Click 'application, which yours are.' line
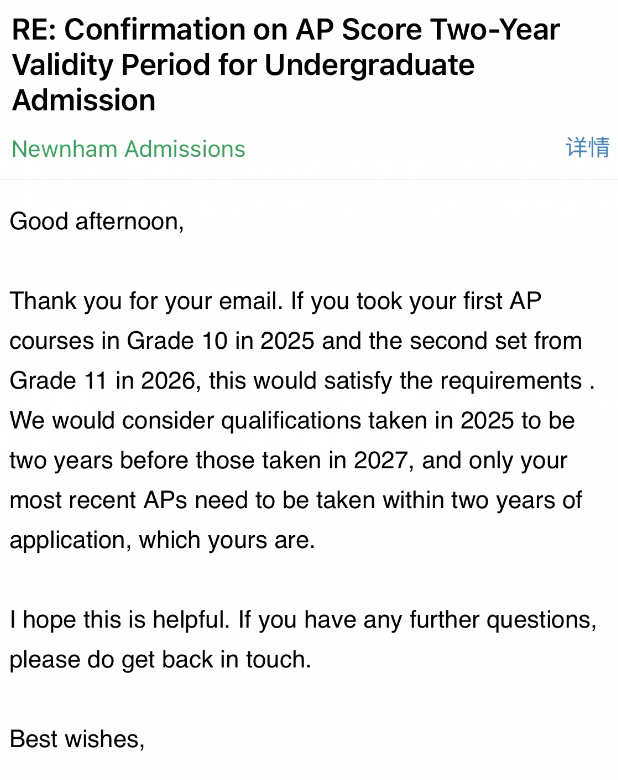This screenshot has height=780, width=618. coord(162,540)
